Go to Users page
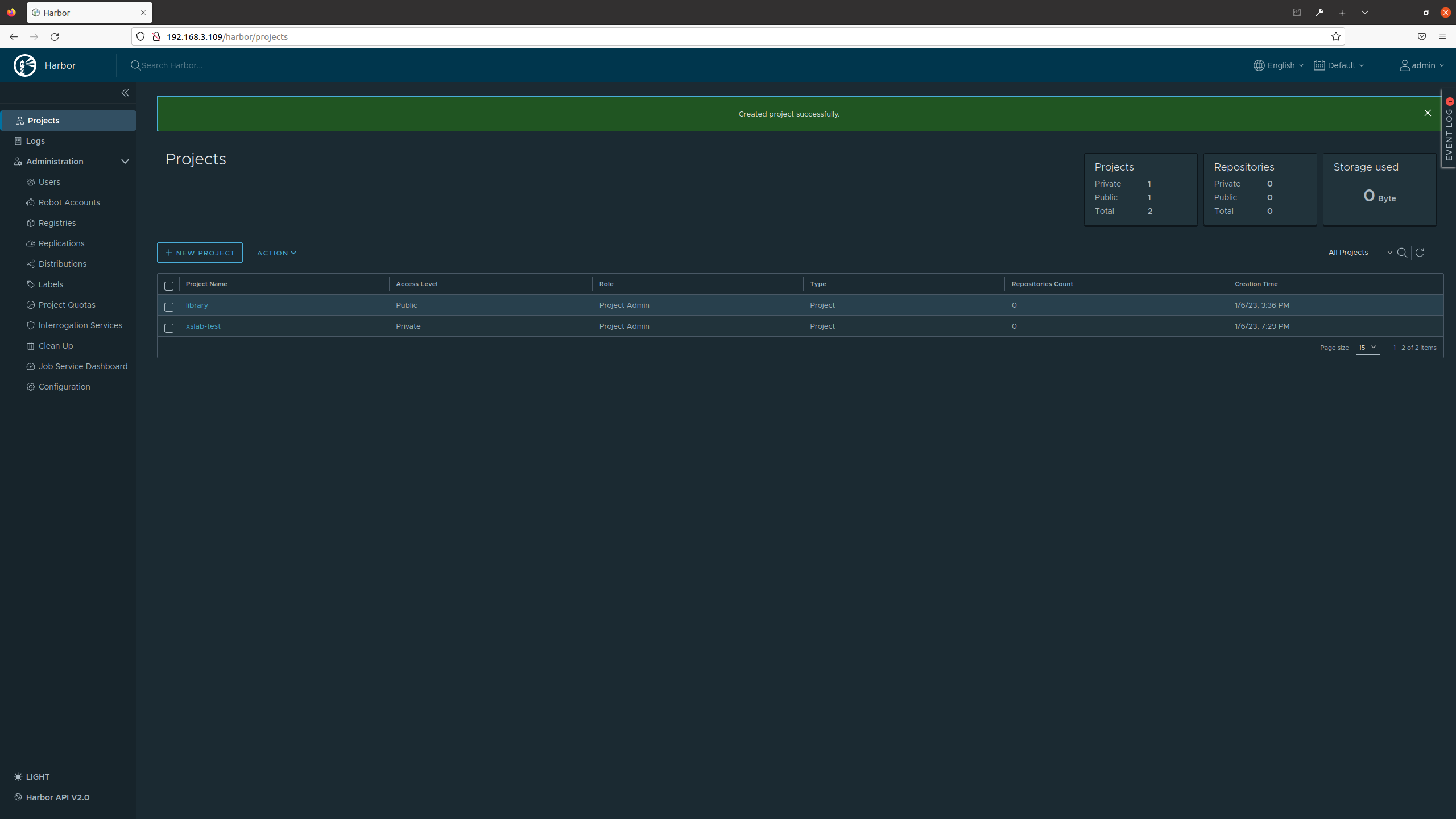1456x819 pixels. (49, 182)
